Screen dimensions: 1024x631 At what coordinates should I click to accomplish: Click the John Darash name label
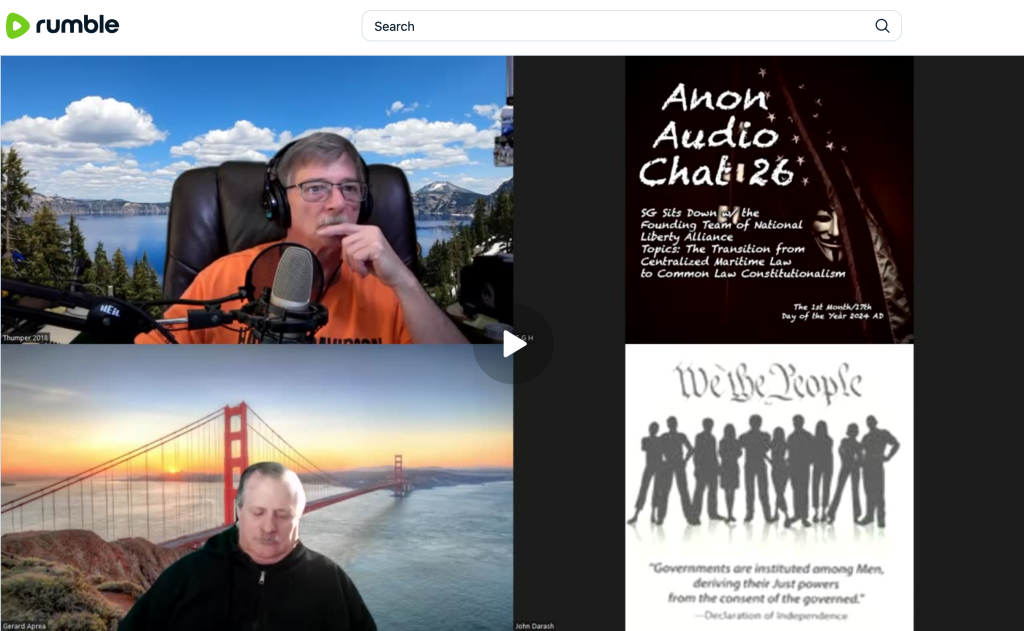534,626
